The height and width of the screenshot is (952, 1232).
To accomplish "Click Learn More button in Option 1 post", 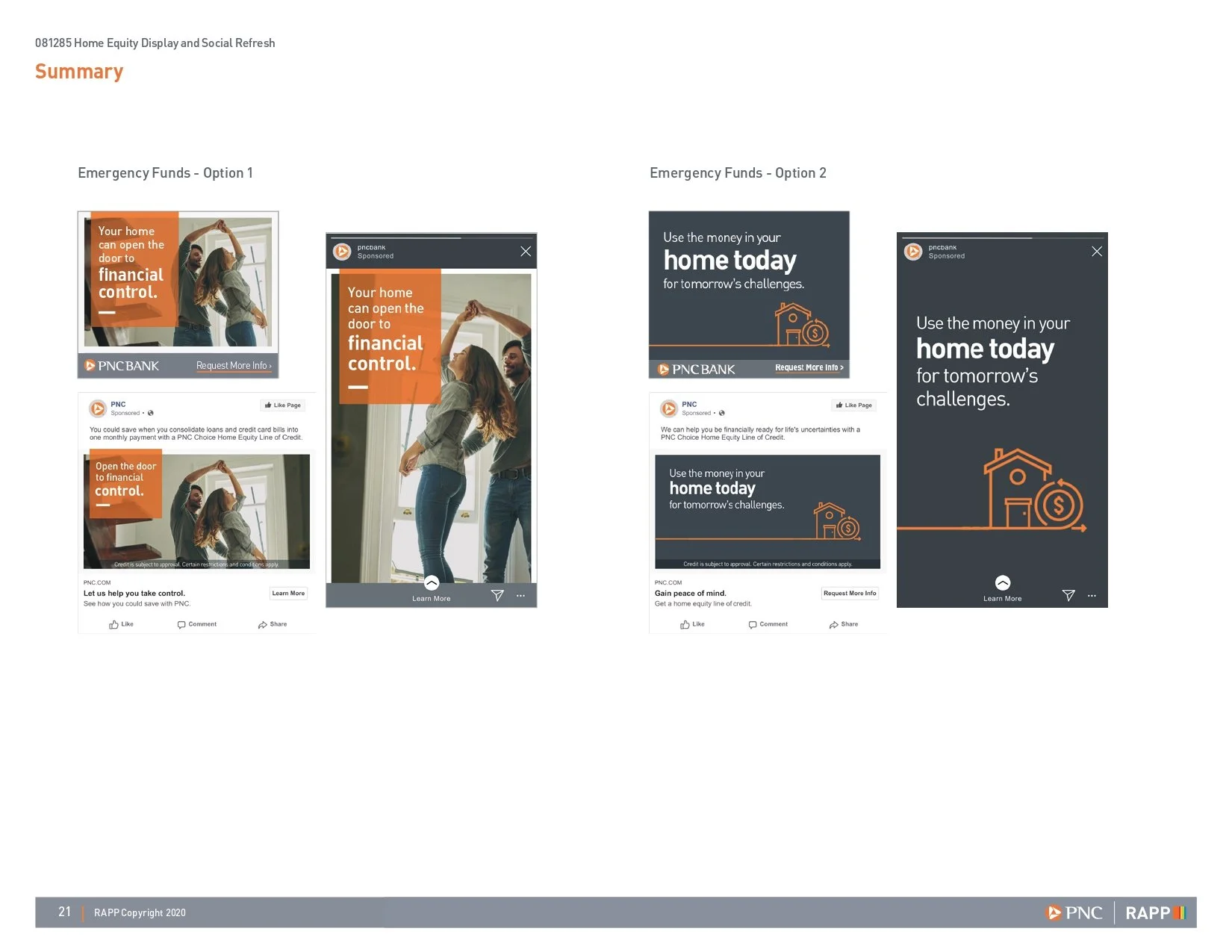I will coord(288,594).
